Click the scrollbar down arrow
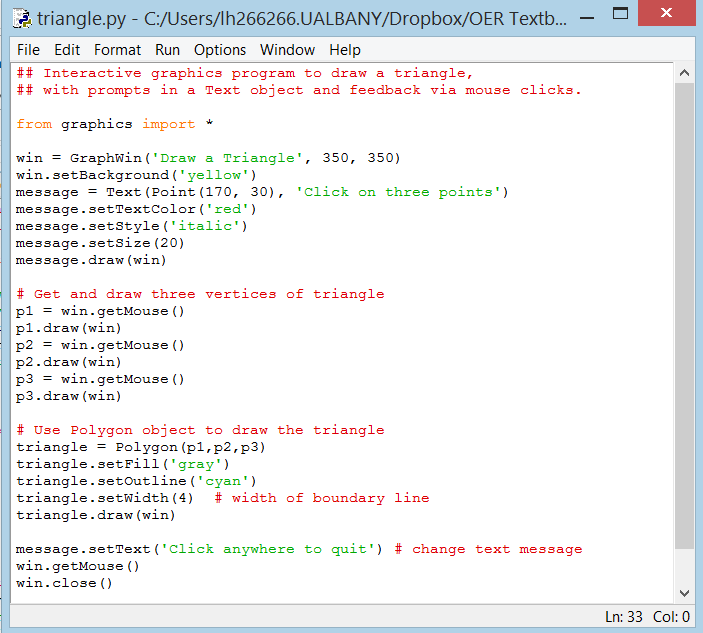This screenshot has width=703, height=633. click(684, 594)
